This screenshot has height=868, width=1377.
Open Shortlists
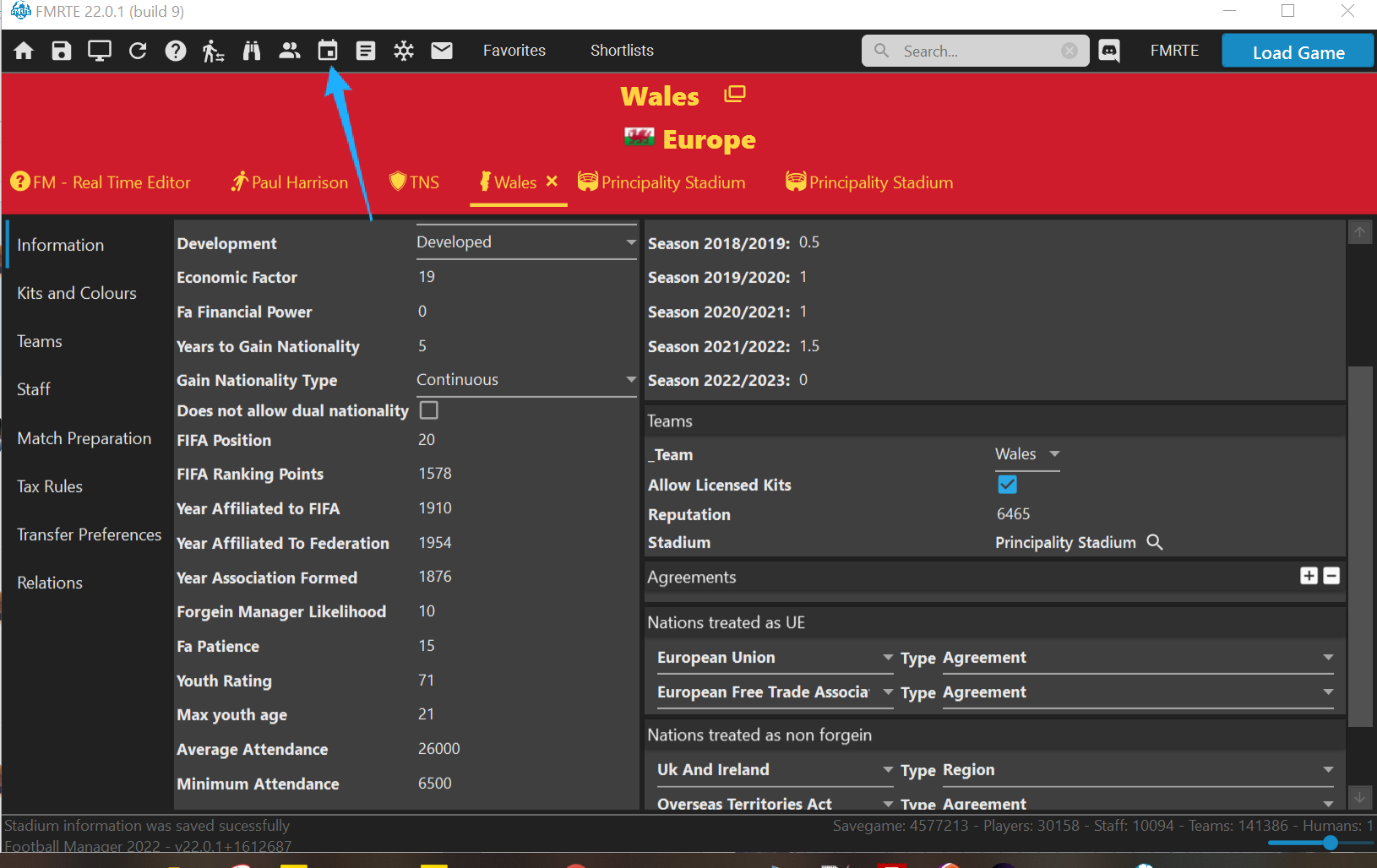pyautogui.click(x=622, y=51)
